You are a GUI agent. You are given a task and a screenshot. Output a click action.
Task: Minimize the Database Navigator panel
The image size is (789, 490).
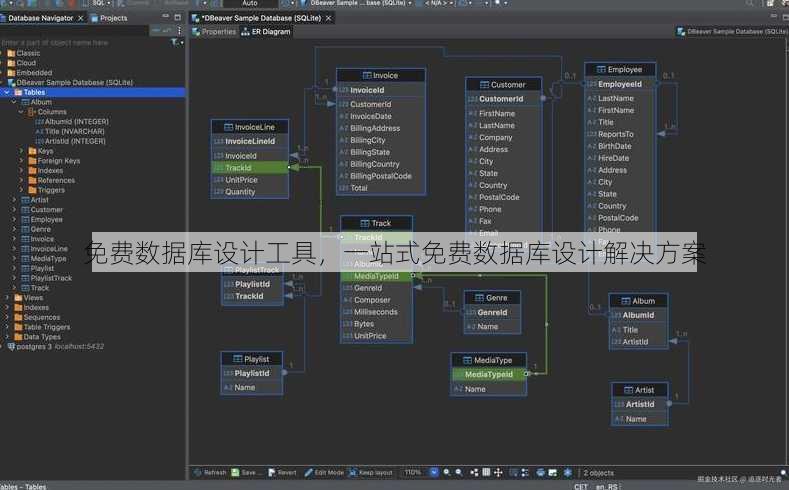(166, 17)
